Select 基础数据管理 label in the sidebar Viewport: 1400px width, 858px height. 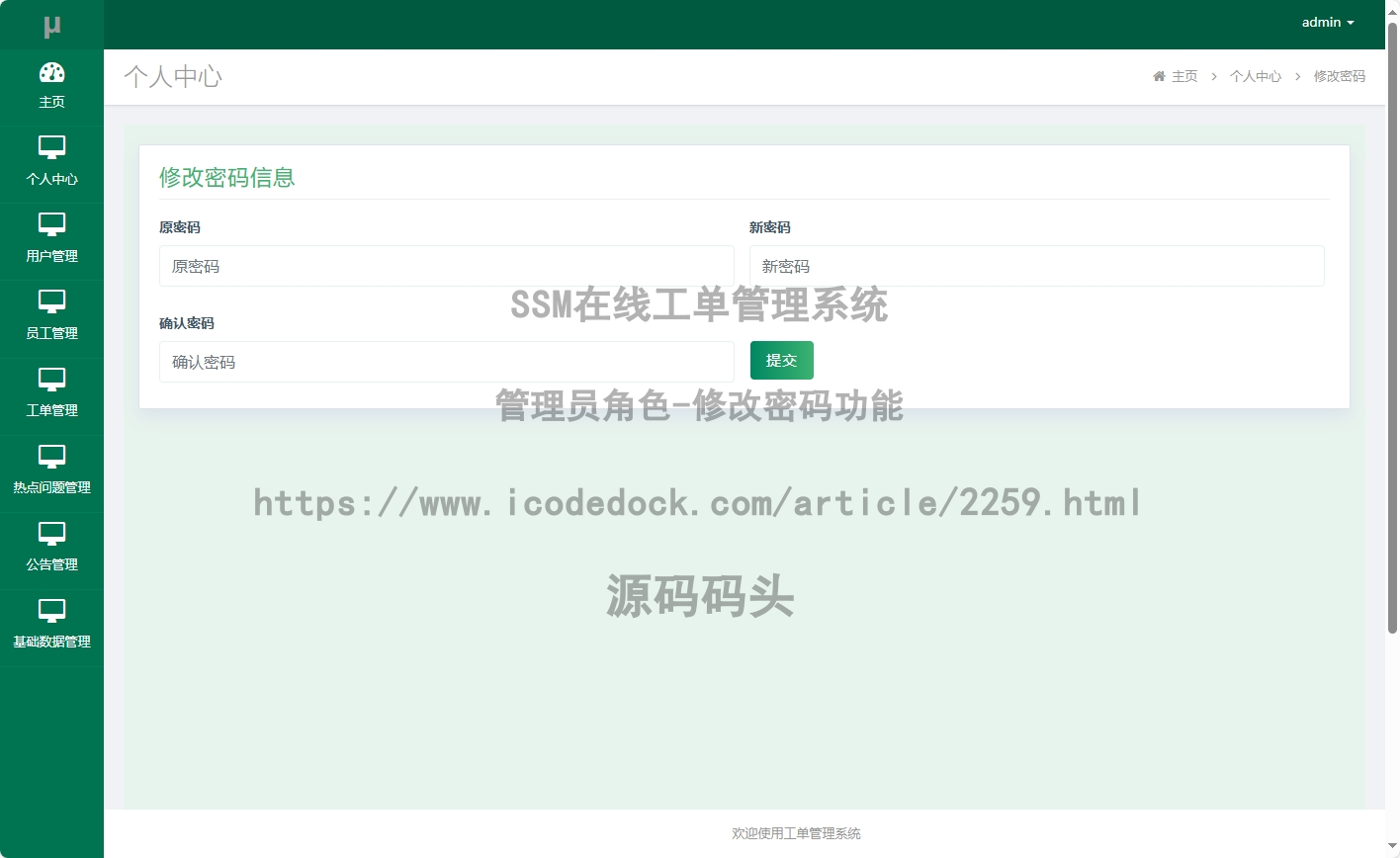click(x=51, y=642)
